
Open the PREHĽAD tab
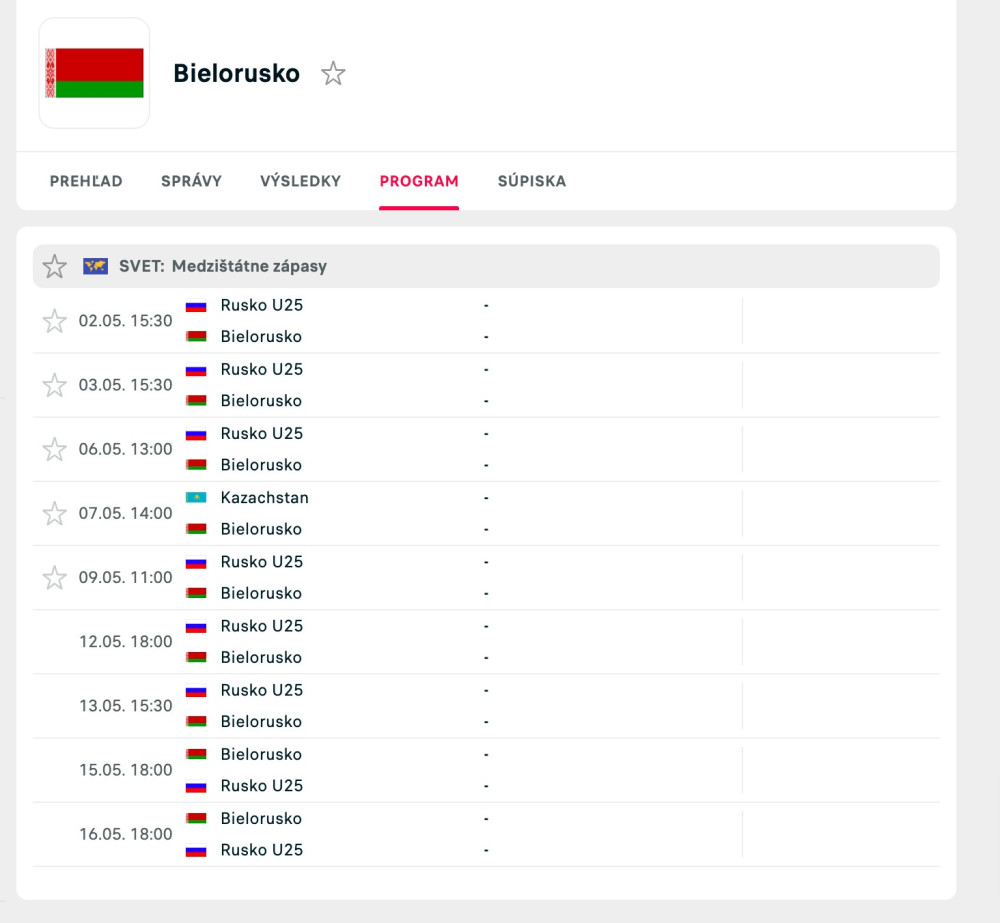86,181
